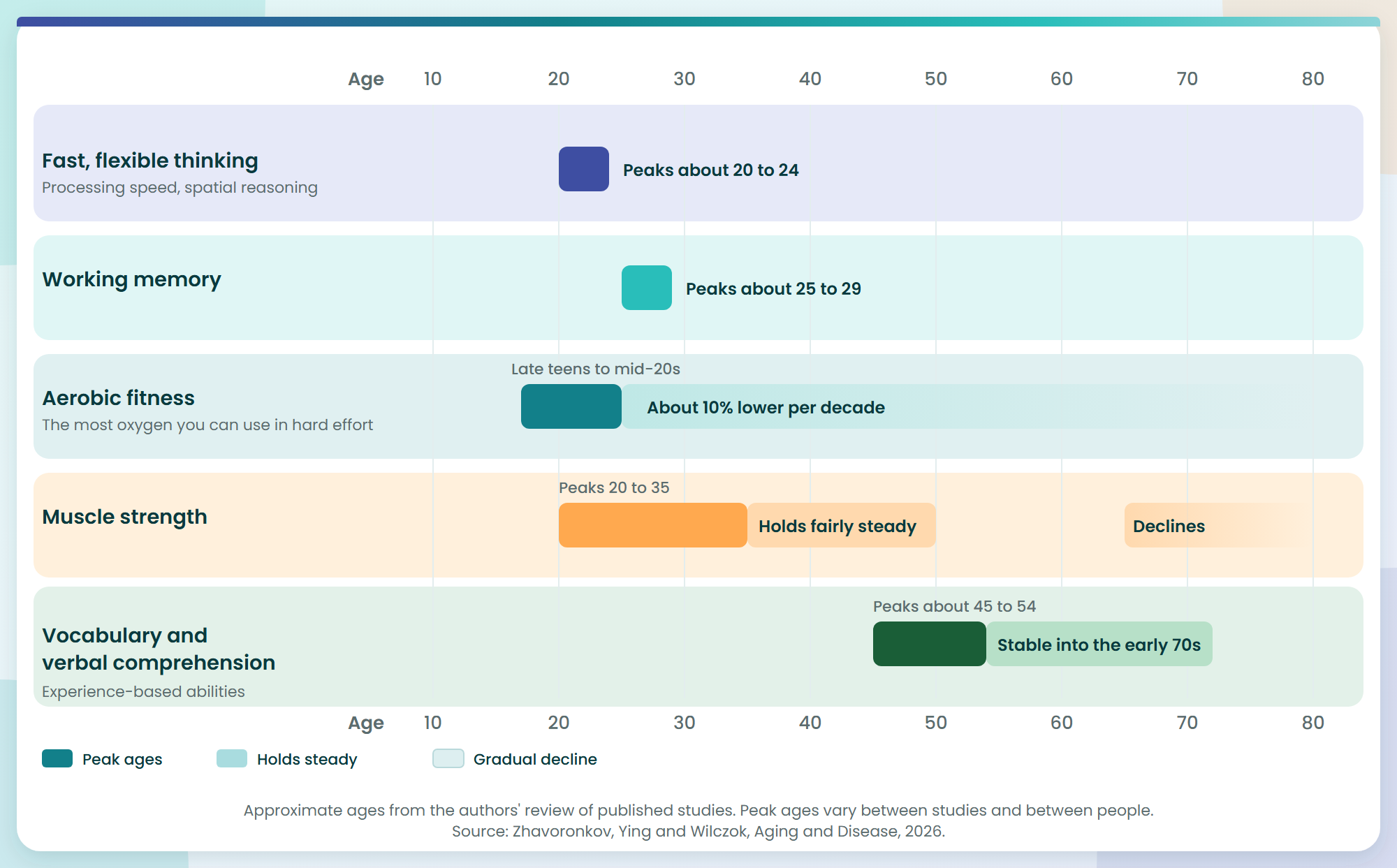The width and height of the screenshot is (1397, 868).
Task: Click 'Vocabulary and verbal comprehension' title
Action: (159, 649)
